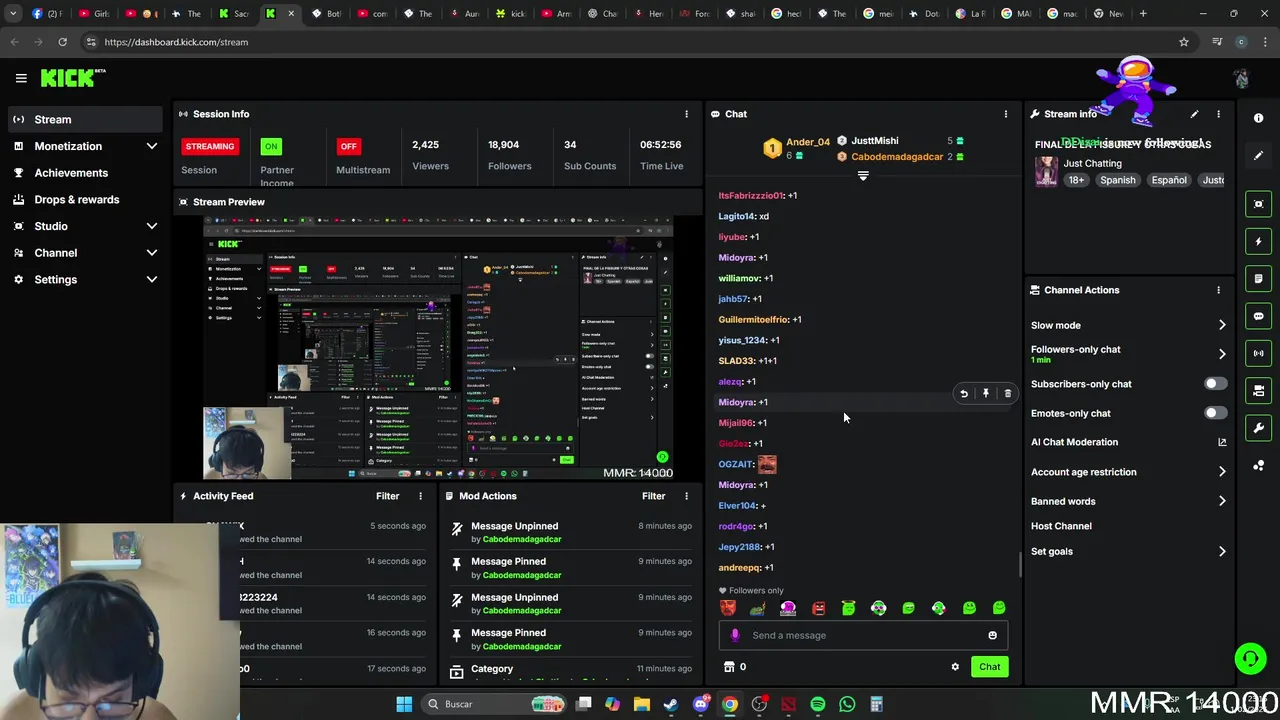Bookmark this page with the star icon
1280x720 pixels.
(x=1184, y=42)
